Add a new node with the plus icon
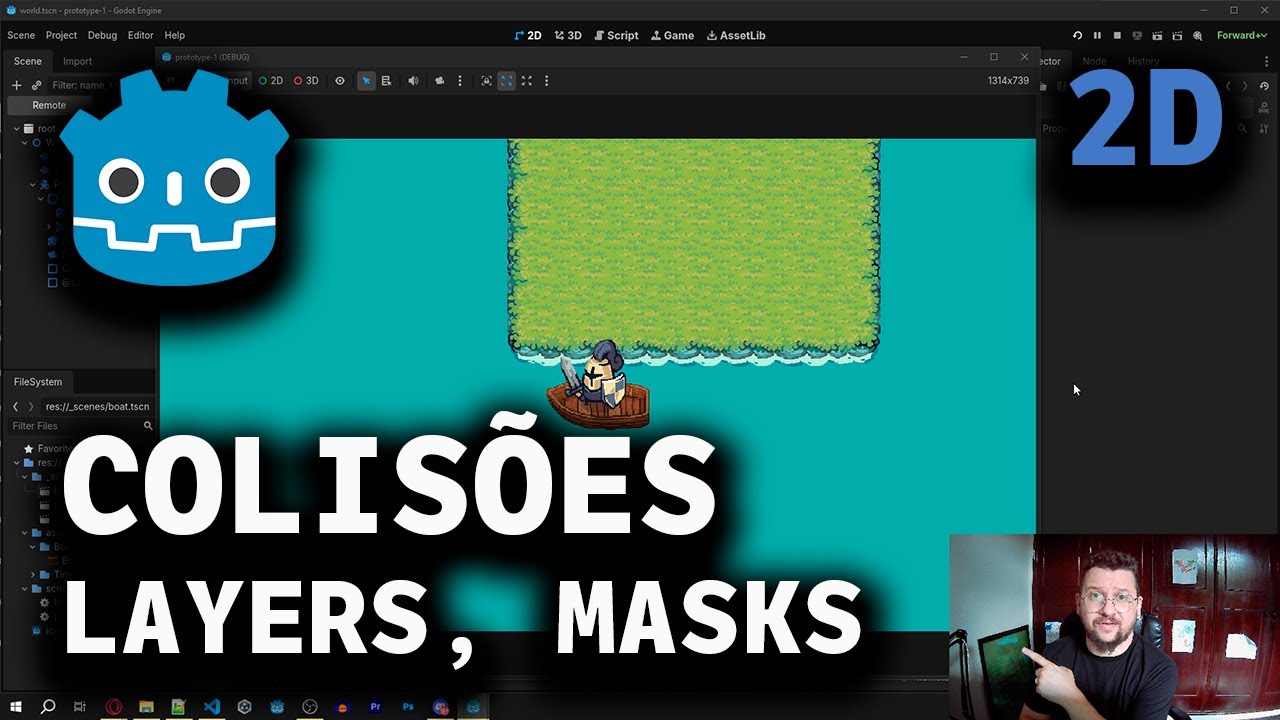1280x720 pixels. [16, 85]
